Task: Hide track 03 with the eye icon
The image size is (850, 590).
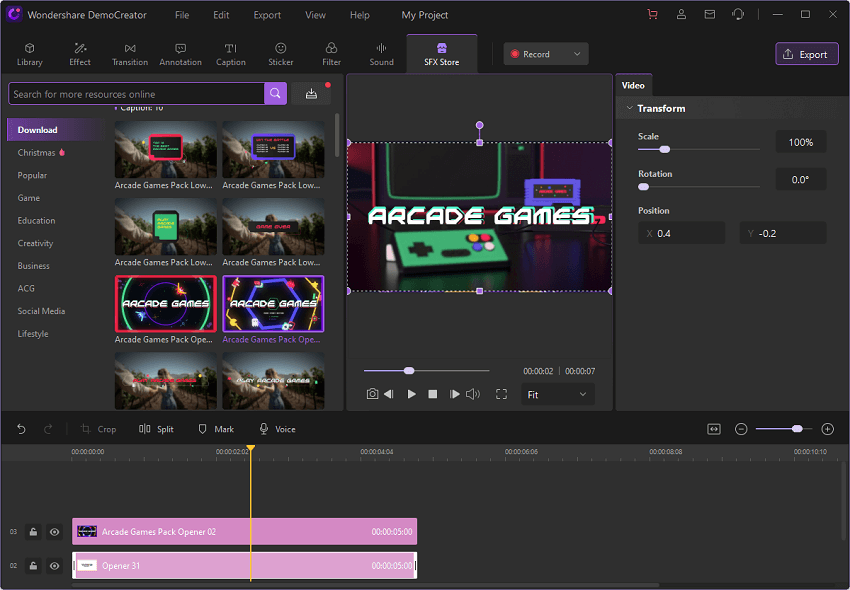Action: (x=55, y=532)
